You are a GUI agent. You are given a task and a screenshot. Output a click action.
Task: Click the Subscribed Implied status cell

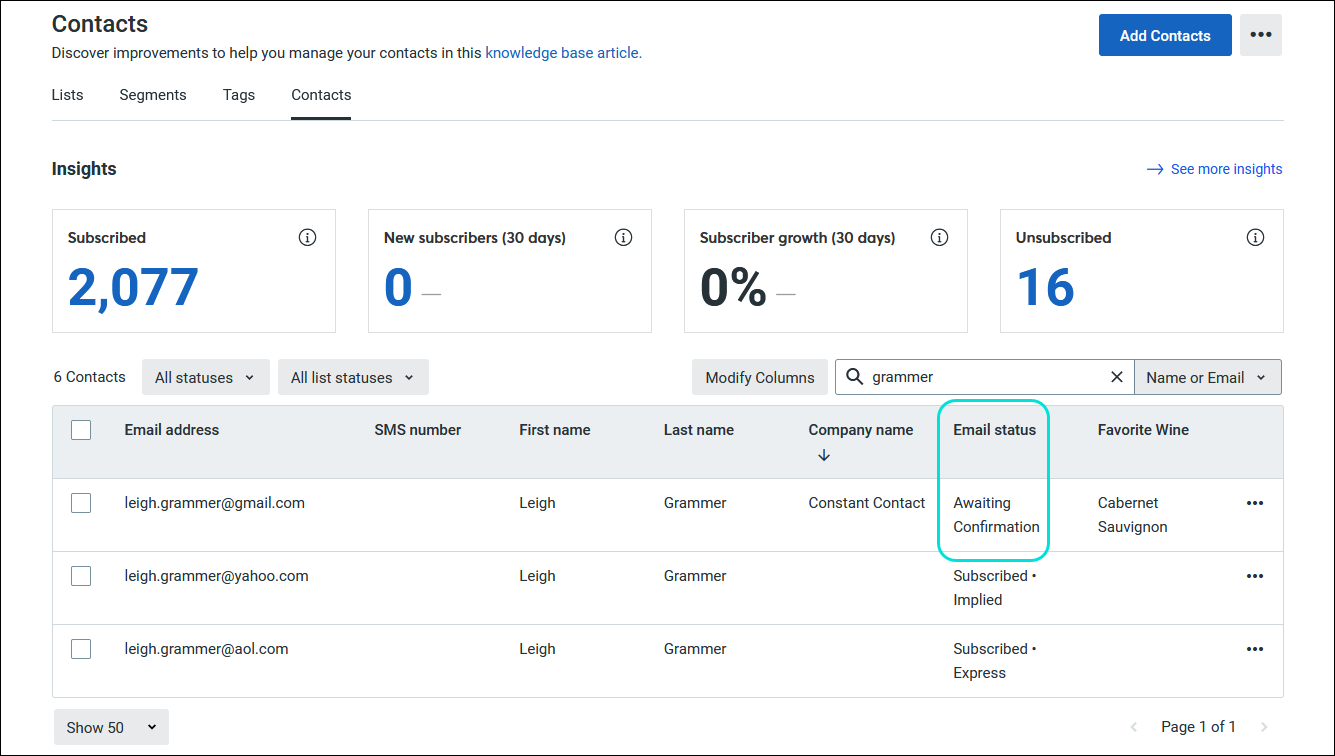pos(994,588)
